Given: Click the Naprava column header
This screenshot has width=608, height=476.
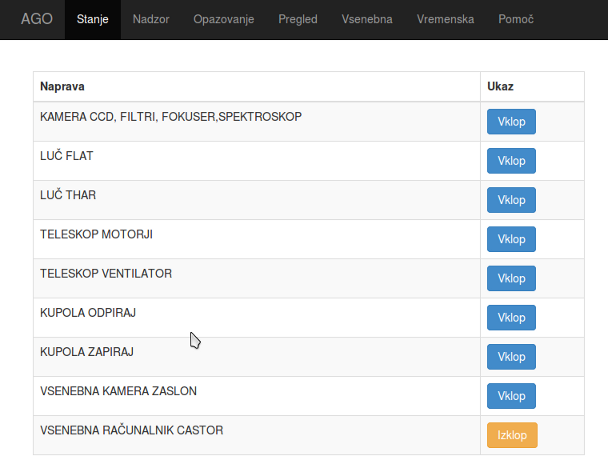Looking at the screenshot, I should (62, 87).
